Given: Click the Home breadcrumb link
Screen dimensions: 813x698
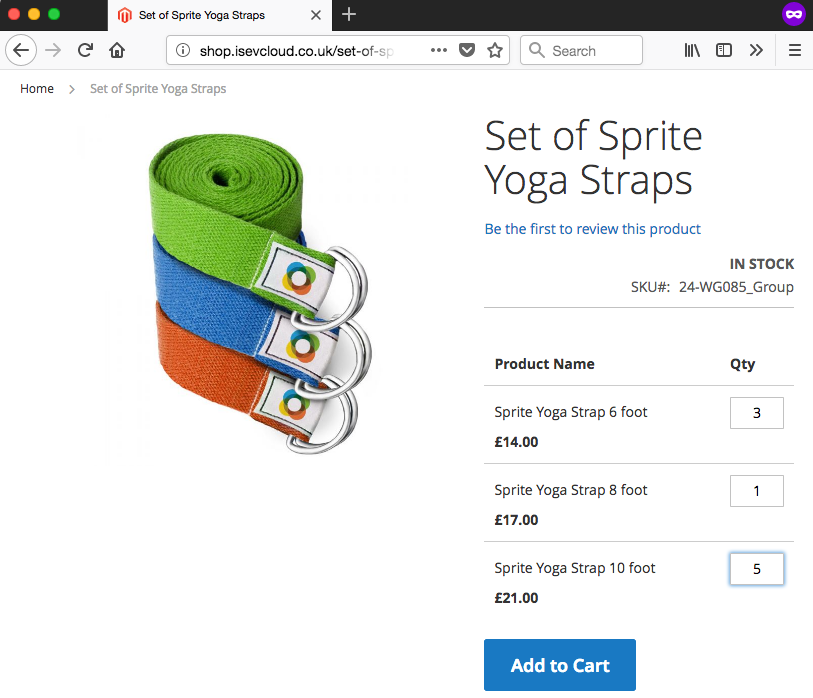Looking at the screenshot, I should coord(37,89).
